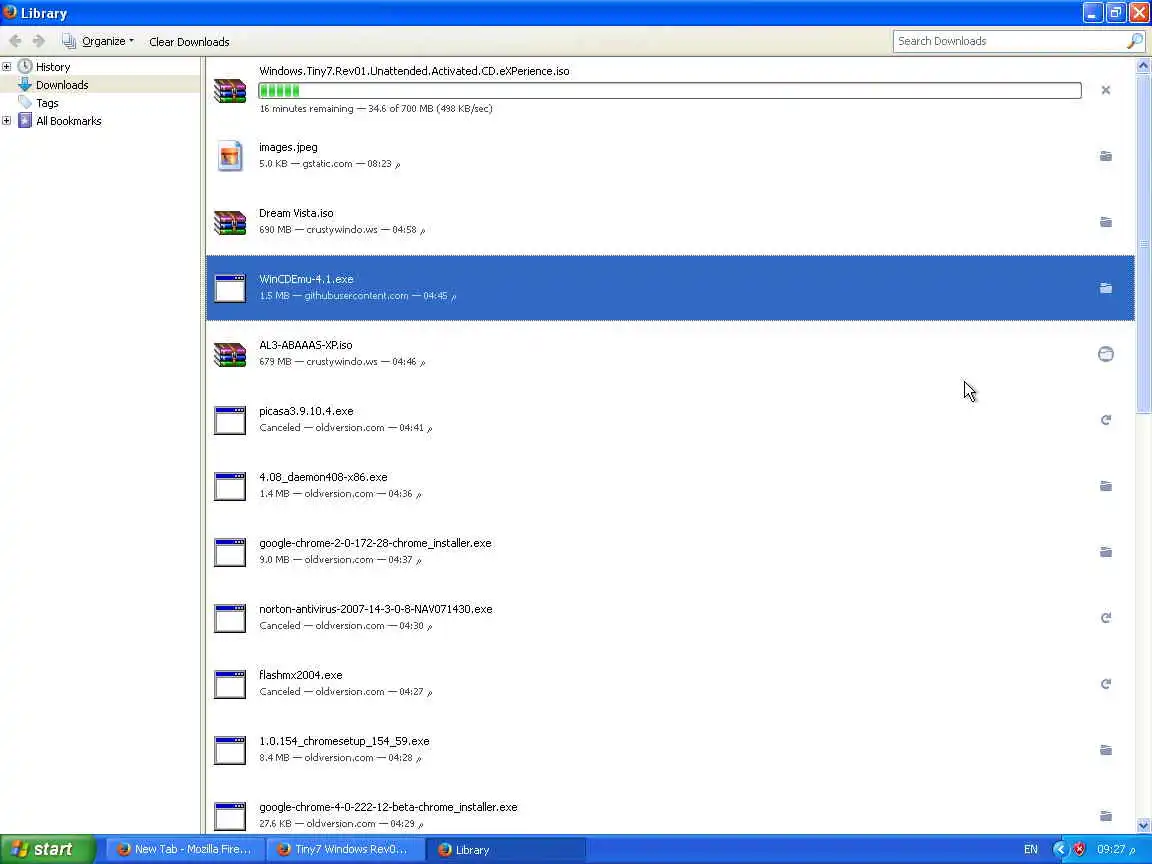Image resolution: width=1152 pixels, height=864 pixels.
Task: Select google-chrome-4-0-222-12-beta-chrome_installer.exe name
Action: 388,807
